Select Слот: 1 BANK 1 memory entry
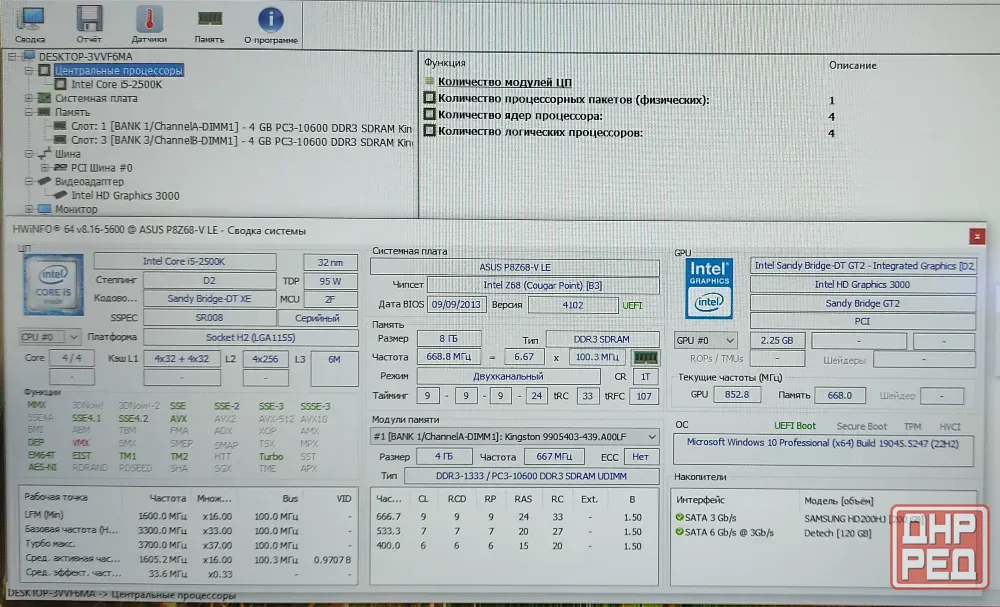The height and width of the screenshot is (607, 1000). (x=242, y=128)
